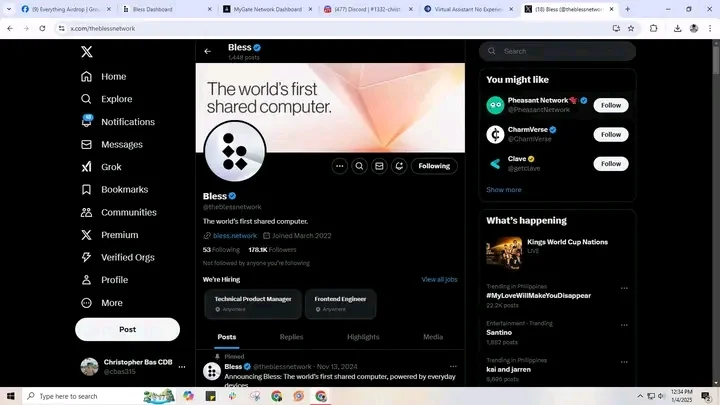Switch to Bless Dashboard browser tab
Image resolution: width=720 pixels, height=405 pixels.
pos(166,9)
